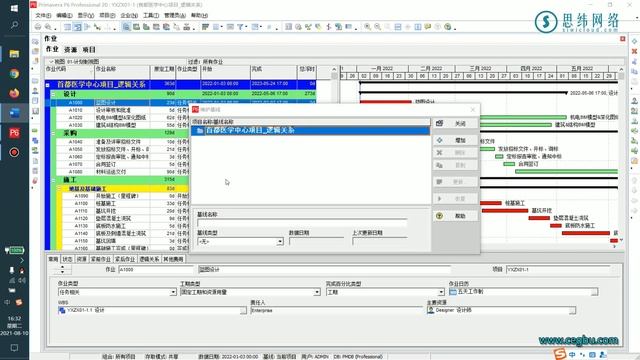Click the columns icon in toolbar

pyautogui.click(x=216, y=27)
